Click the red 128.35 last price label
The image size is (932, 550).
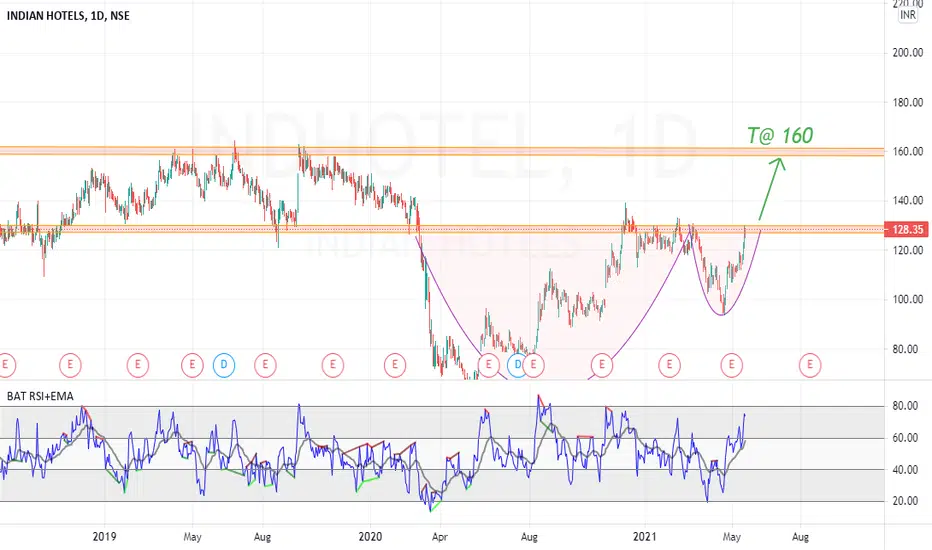coord(906,230)
